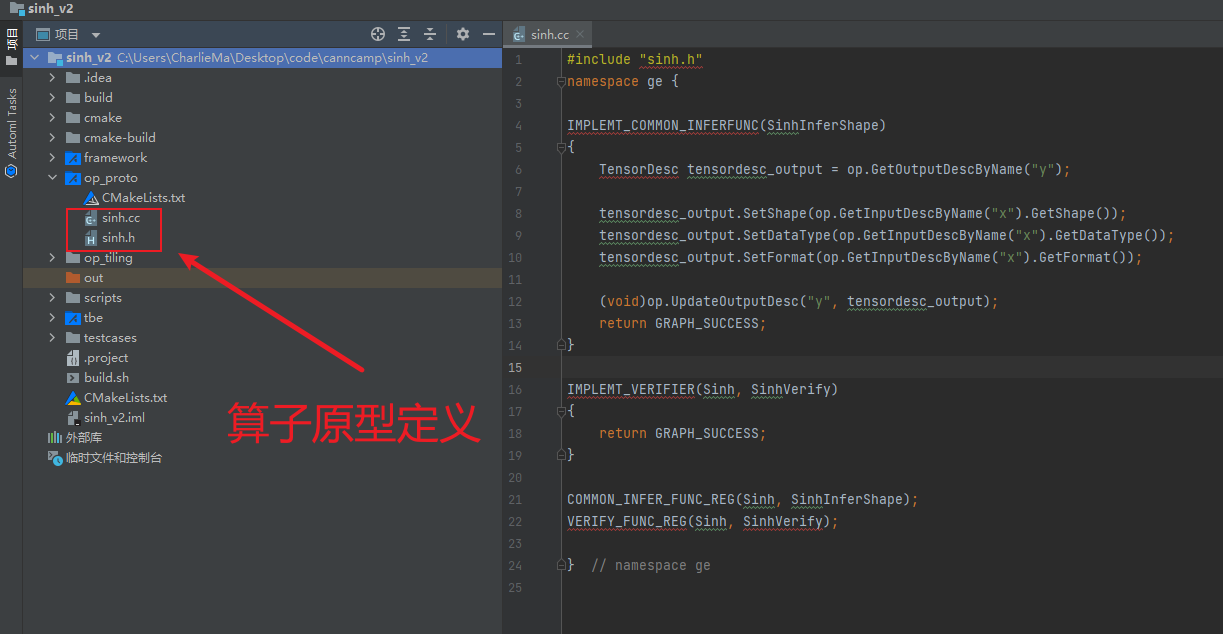Open project panel settings gear

coord(462,34)
